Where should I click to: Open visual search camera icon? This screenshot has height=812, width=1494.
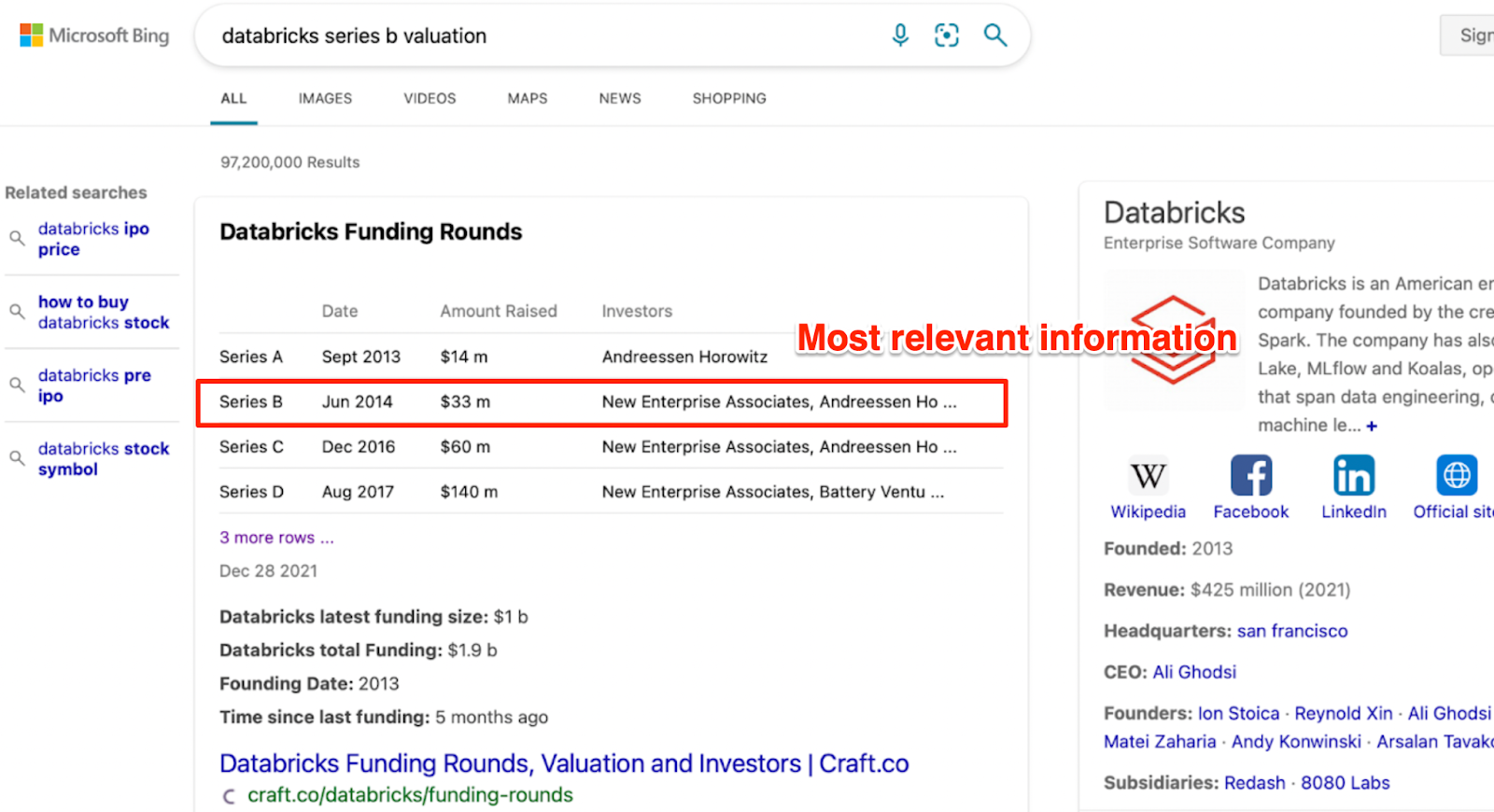tap(947, 35)
